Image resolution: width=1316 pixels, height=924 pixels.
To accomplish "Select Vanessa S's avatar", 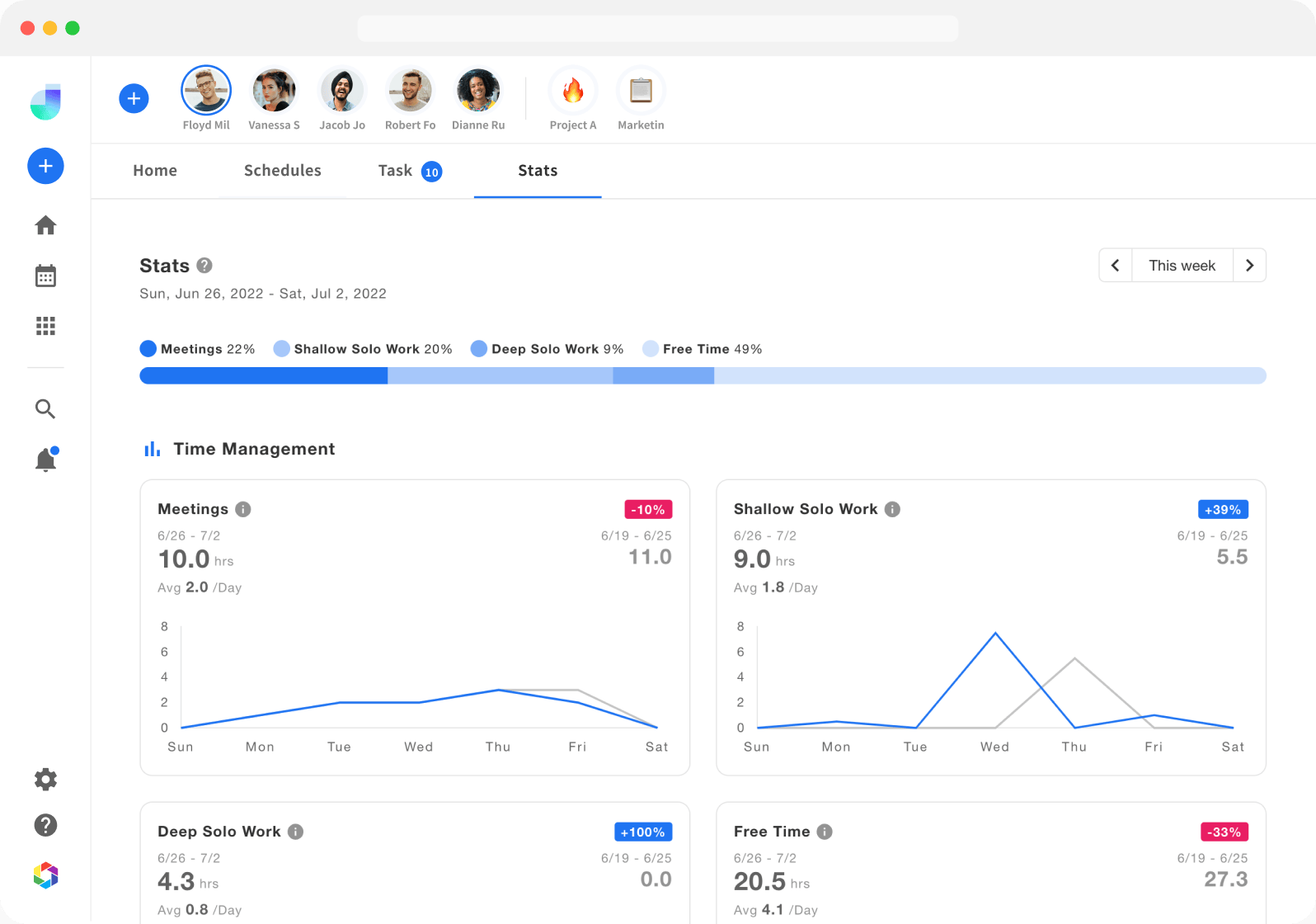I will pyautogui.click(x=274, y=91).
